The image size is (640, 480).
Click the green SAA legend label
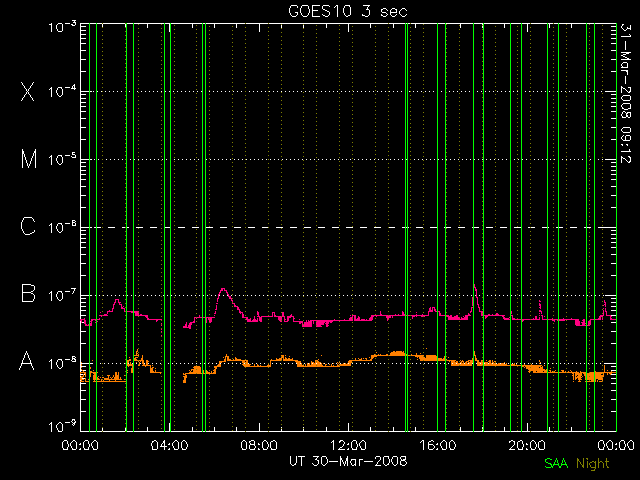coord(556,463)
